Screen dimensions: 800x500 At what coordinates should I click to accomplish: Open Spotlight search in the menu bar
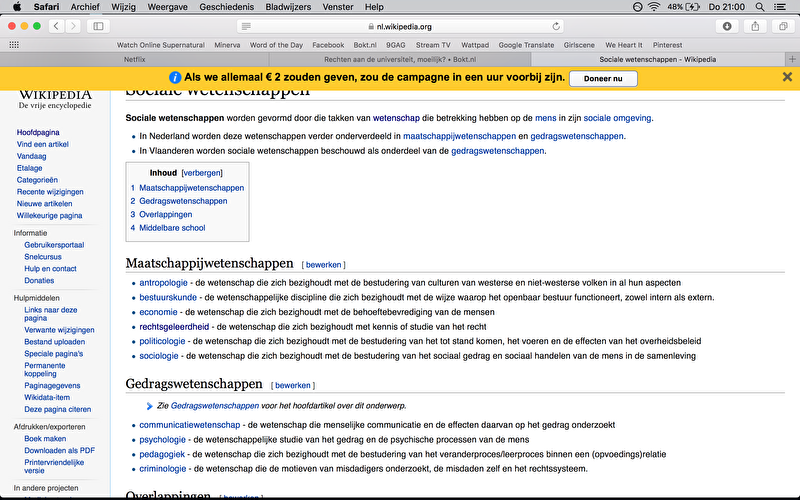click(x=760, y=7)
